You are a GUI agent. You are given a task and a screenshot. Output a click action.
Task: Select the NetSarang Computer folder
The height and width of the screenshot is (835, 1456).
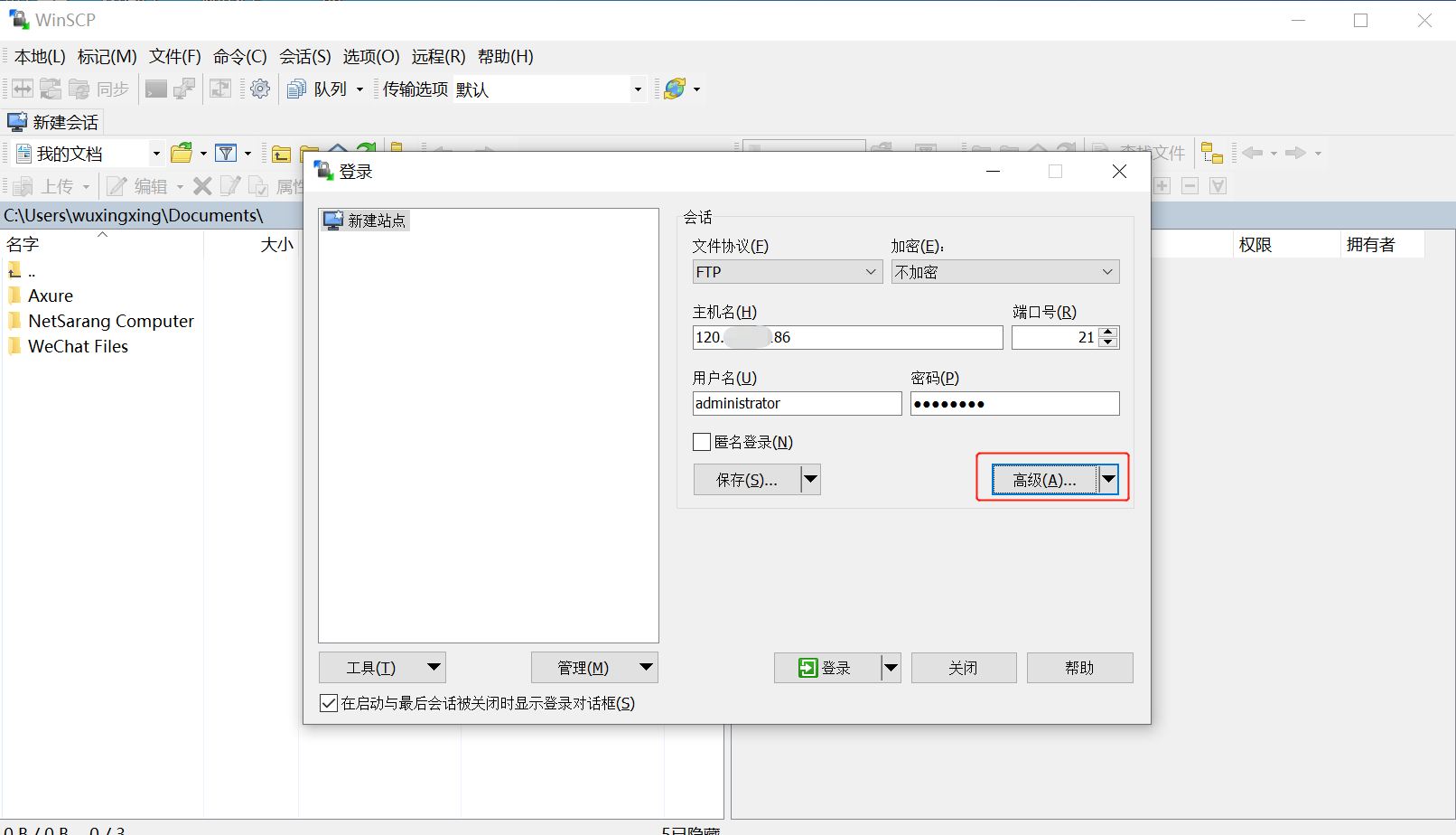coord(100,321)
